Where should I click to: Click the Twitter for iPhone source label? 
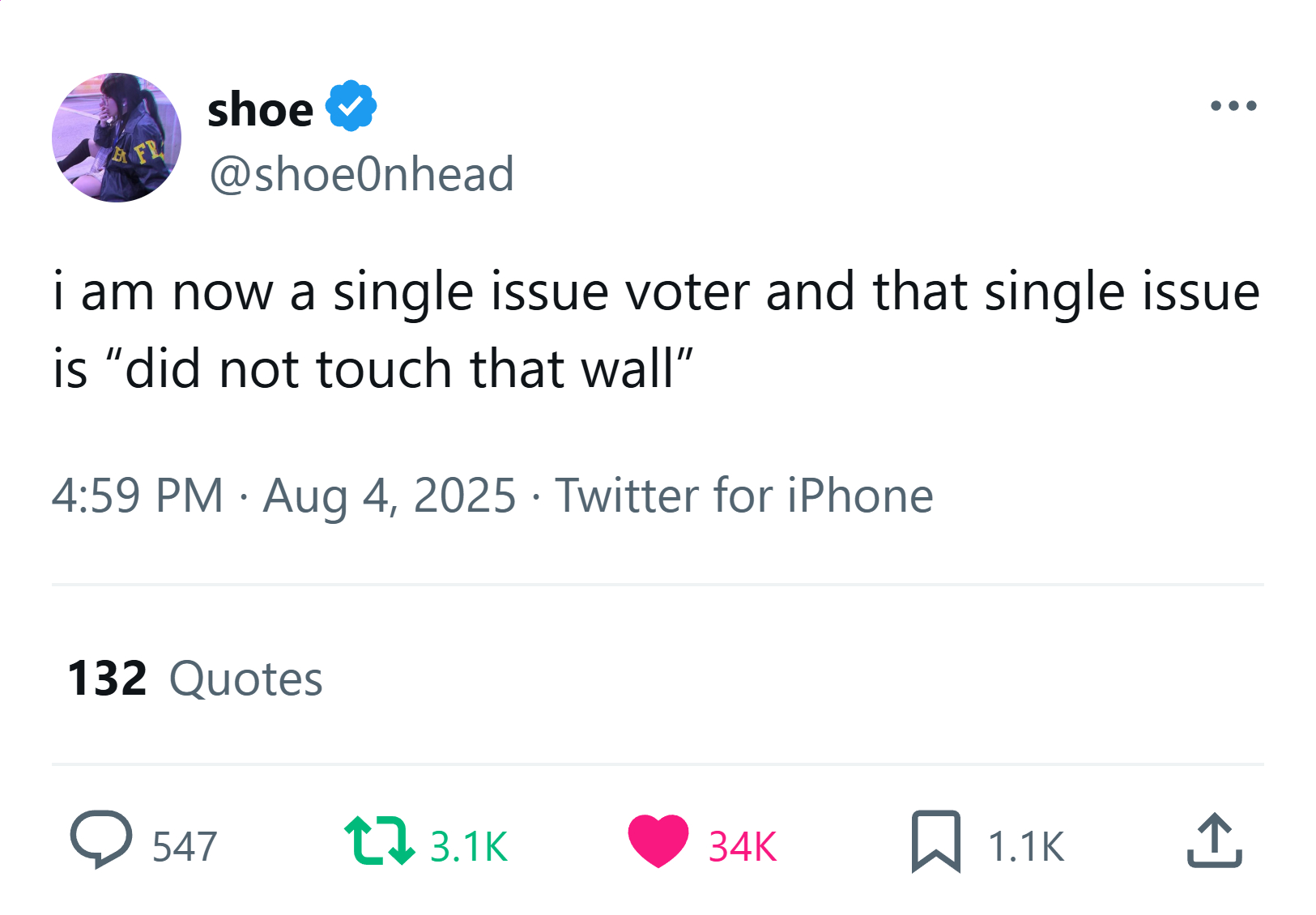(743, 496)
